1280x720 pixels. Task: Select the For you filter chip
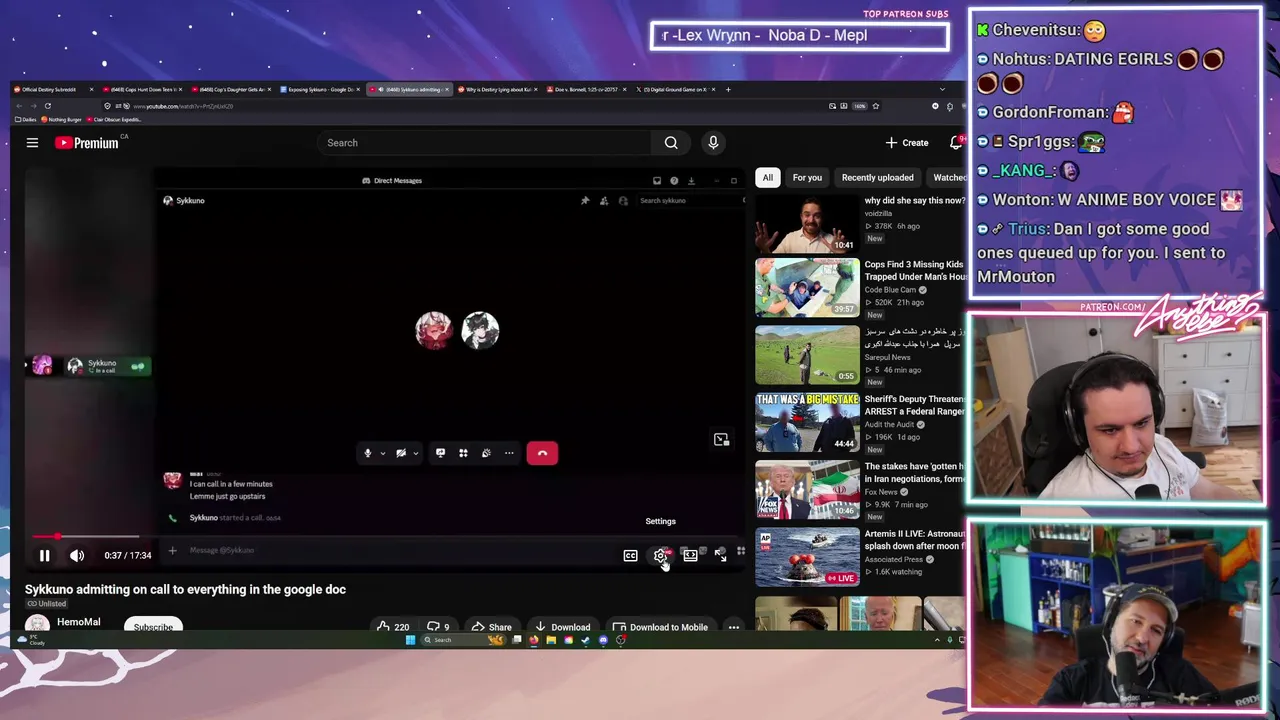click(x=807, y=178)
